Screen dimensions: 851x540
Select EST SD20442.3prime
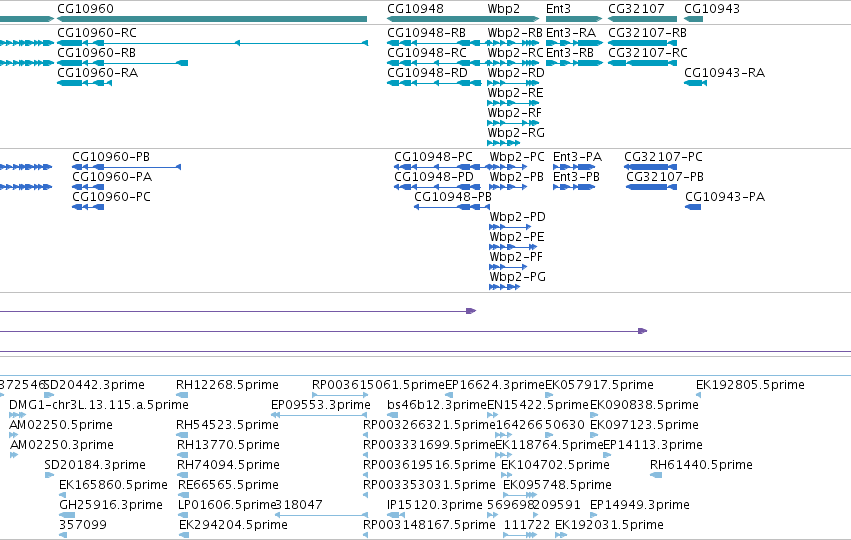[94, 385]
